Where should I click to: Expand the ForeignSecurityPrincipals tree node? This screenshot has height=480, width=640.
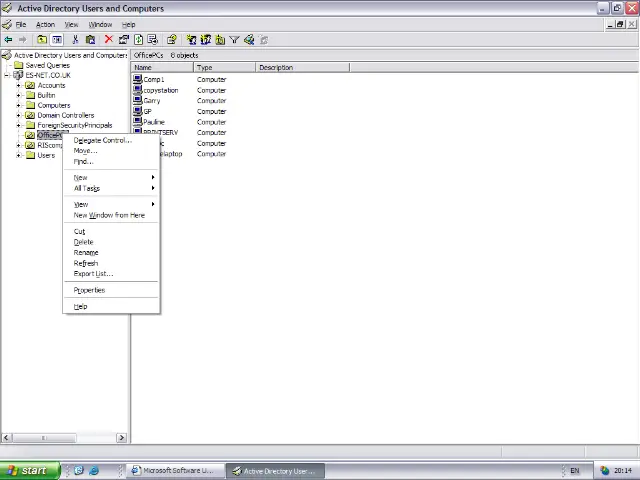point(18,125)
